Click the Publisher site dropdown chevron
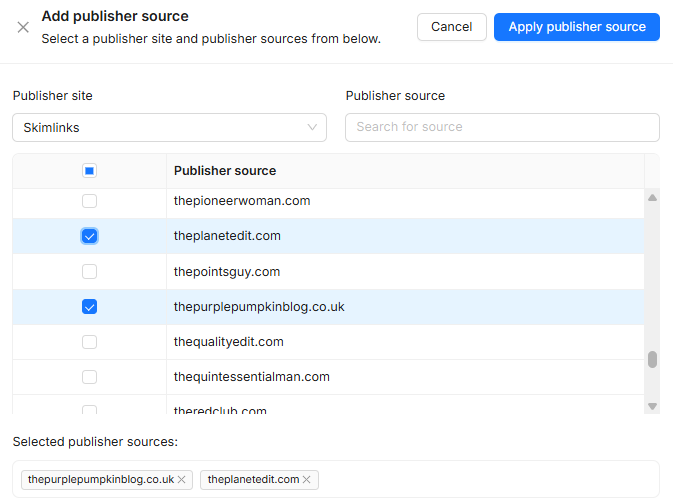Viewport: 673px width, 499px height. [x=313, y=128]
